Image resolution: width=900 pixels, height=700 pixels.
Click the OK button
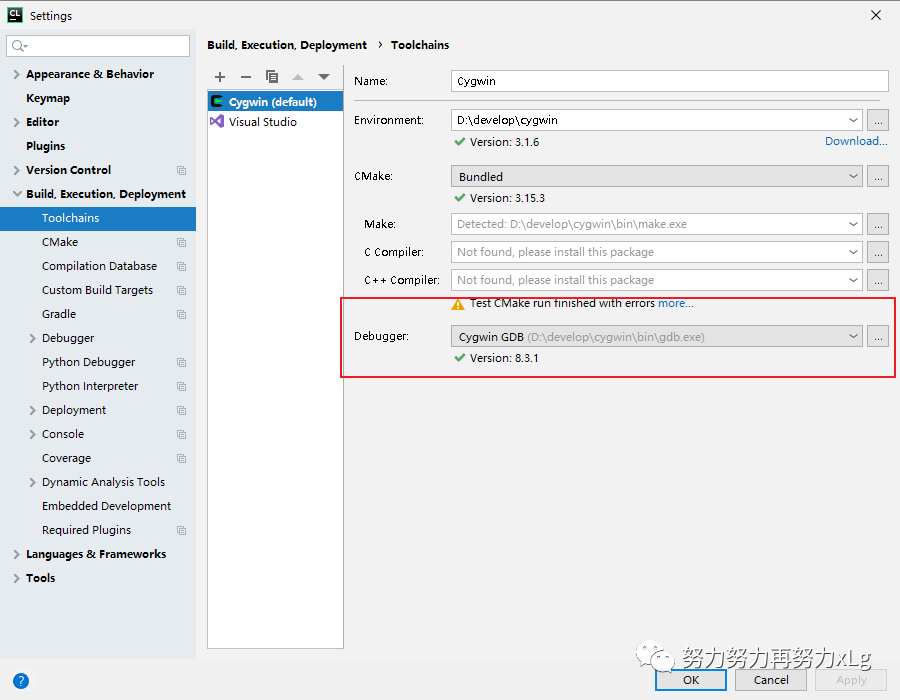click(690, 680)
